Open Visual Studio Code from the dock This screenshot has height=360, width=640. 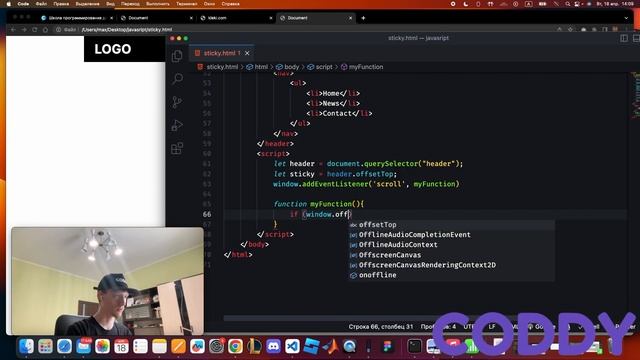point(292,347)
